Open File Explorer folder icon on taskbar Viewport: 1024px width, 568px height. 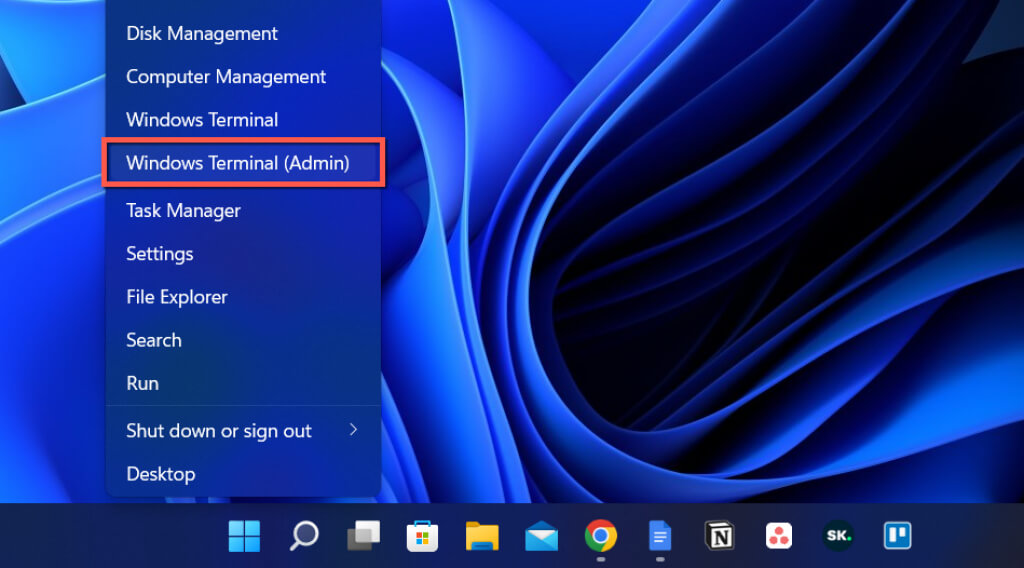point(482,536)
